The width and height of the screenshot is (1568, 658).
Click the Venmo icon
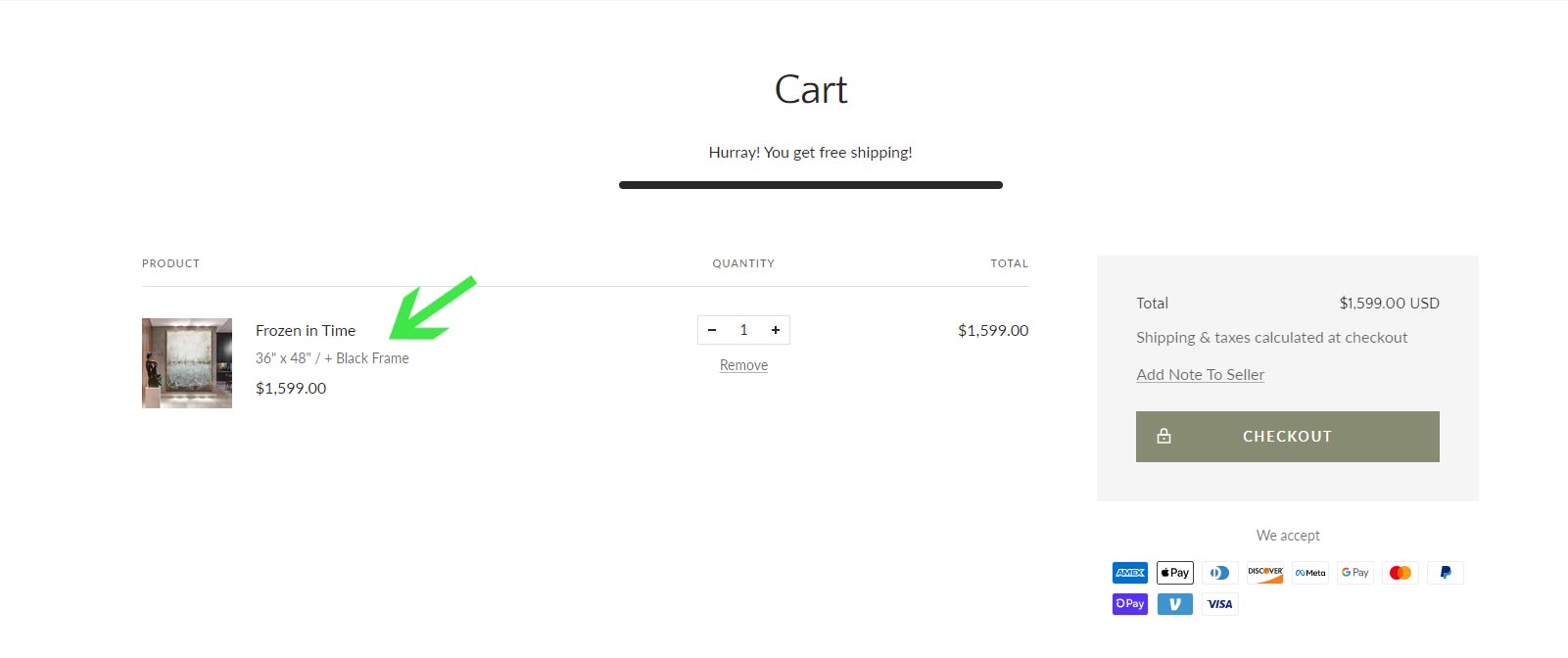point(1174,604)
